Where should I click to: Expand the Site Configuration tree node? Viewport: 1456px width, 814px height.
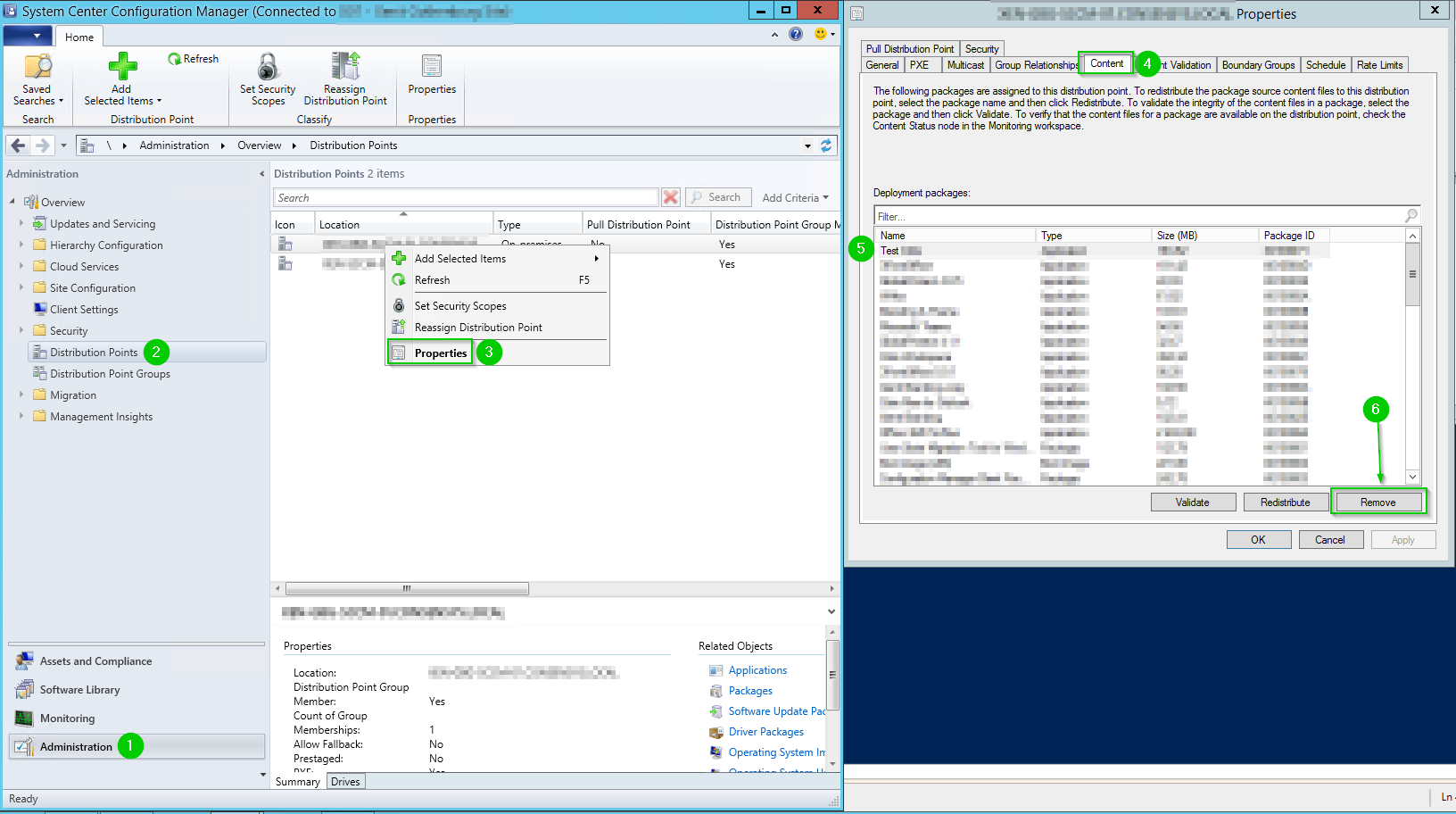tap(21, 287)
